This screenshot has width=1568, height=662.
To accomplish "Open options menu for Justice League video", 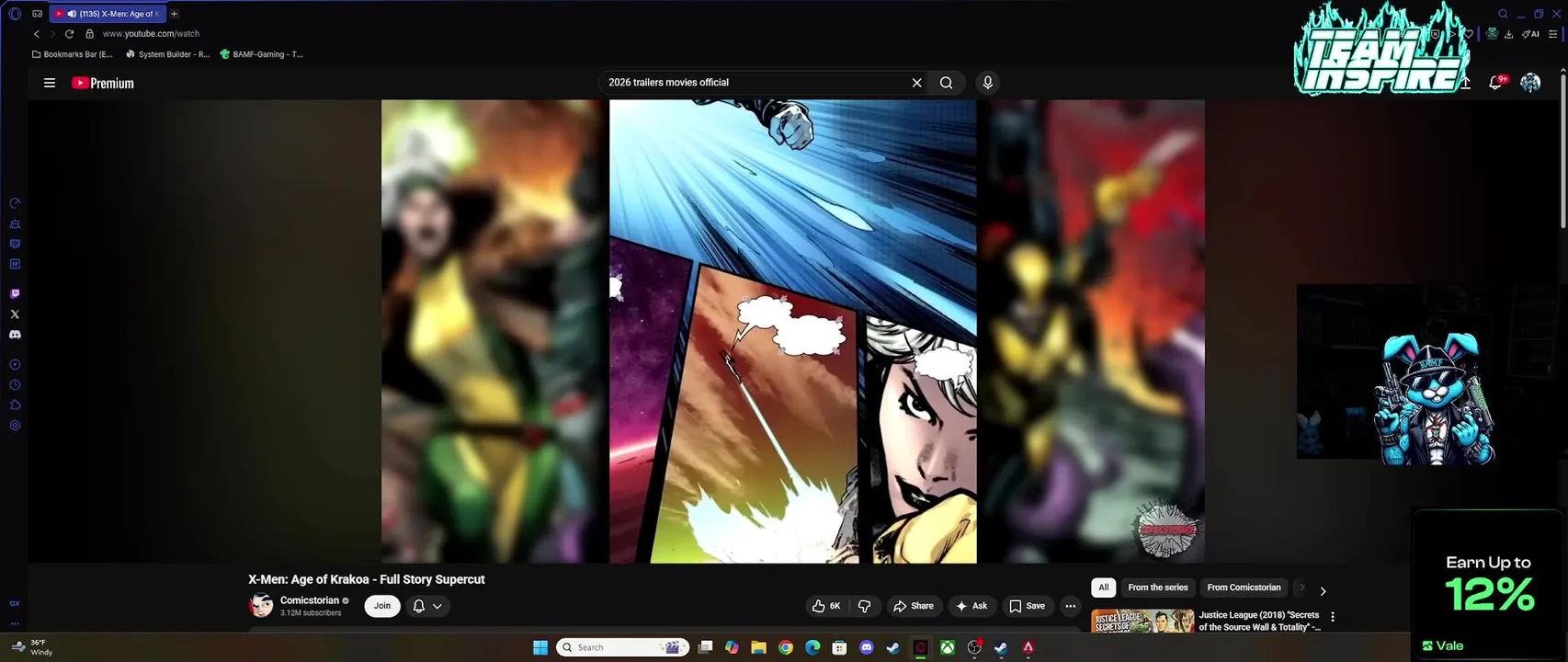I will pos(1333,617).
